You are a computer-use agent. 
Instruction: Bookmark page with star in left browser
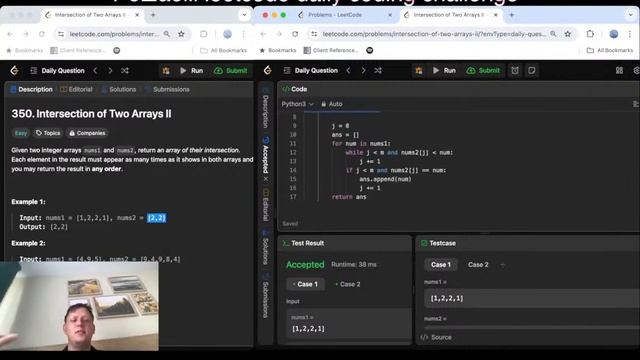[181, 34]
